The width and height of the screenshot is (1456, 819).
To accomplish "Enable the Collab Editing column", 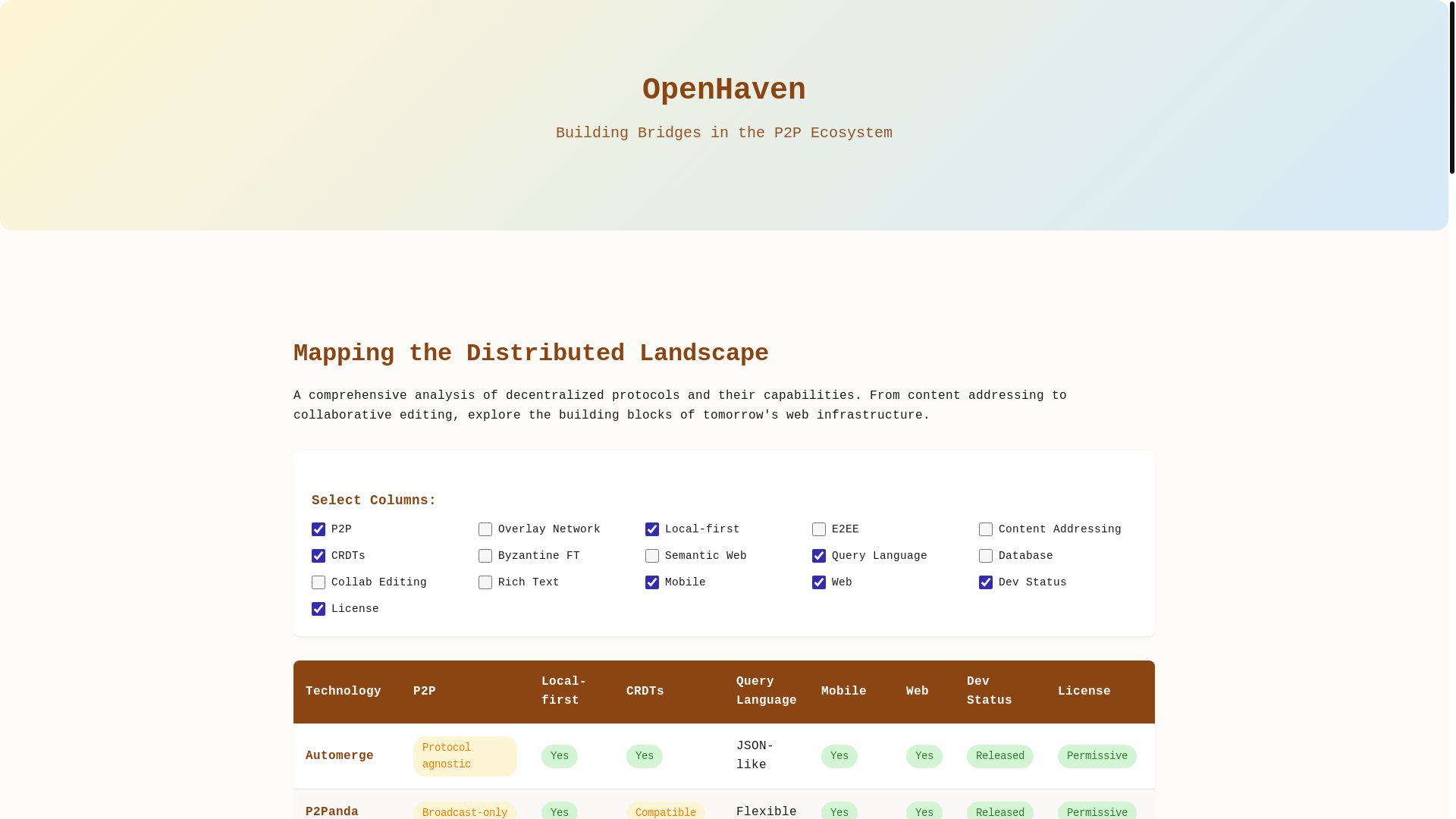I will point(318,582).
